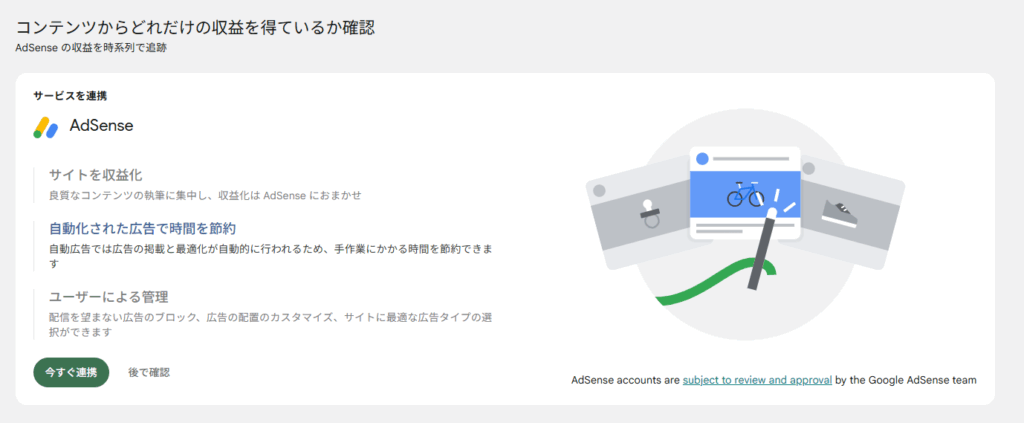1024x423 pixels.
Task: Select the 自動化された広告で時間を節約 step
Action: 142,228
